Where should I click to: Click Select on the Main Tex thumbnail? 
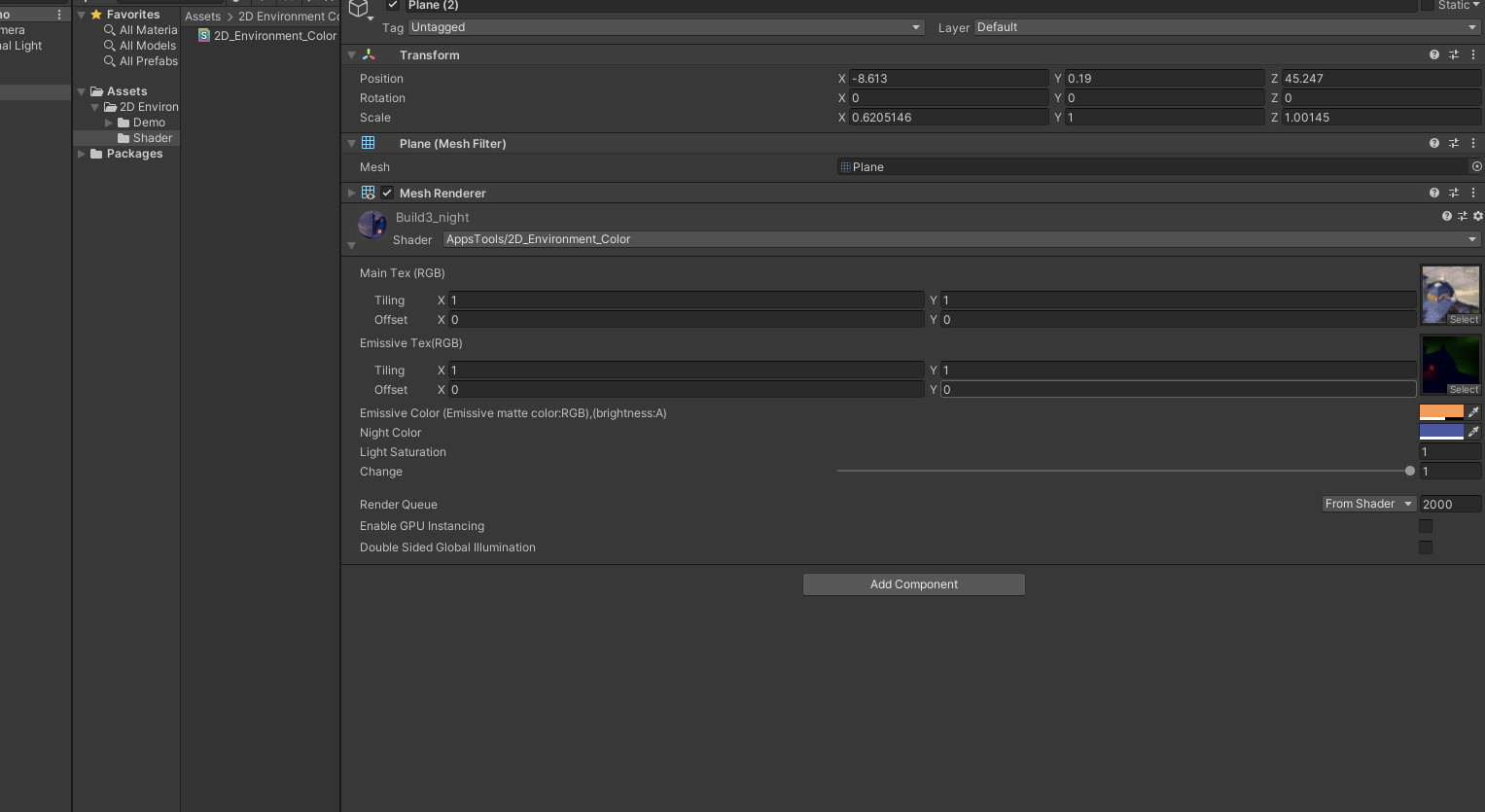click(x=1464, y=319)
